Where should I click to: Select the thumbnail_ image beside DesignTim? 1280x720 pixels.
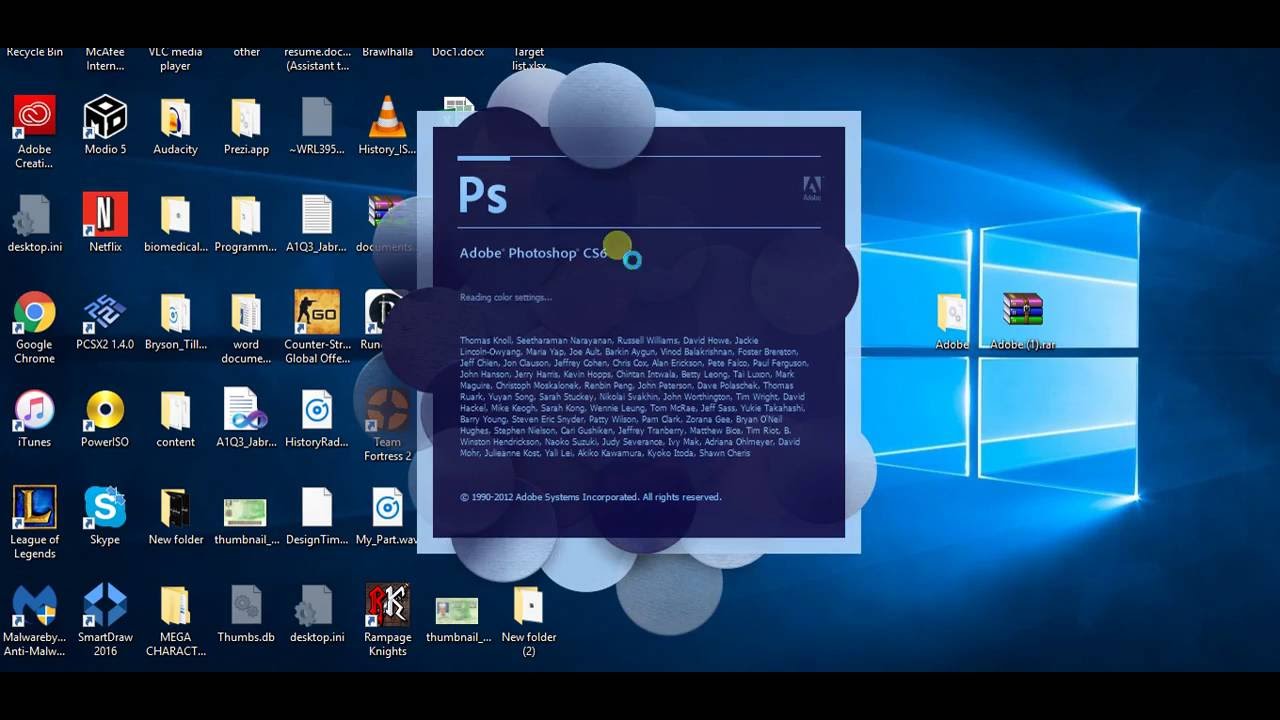(x=246, y=513)
